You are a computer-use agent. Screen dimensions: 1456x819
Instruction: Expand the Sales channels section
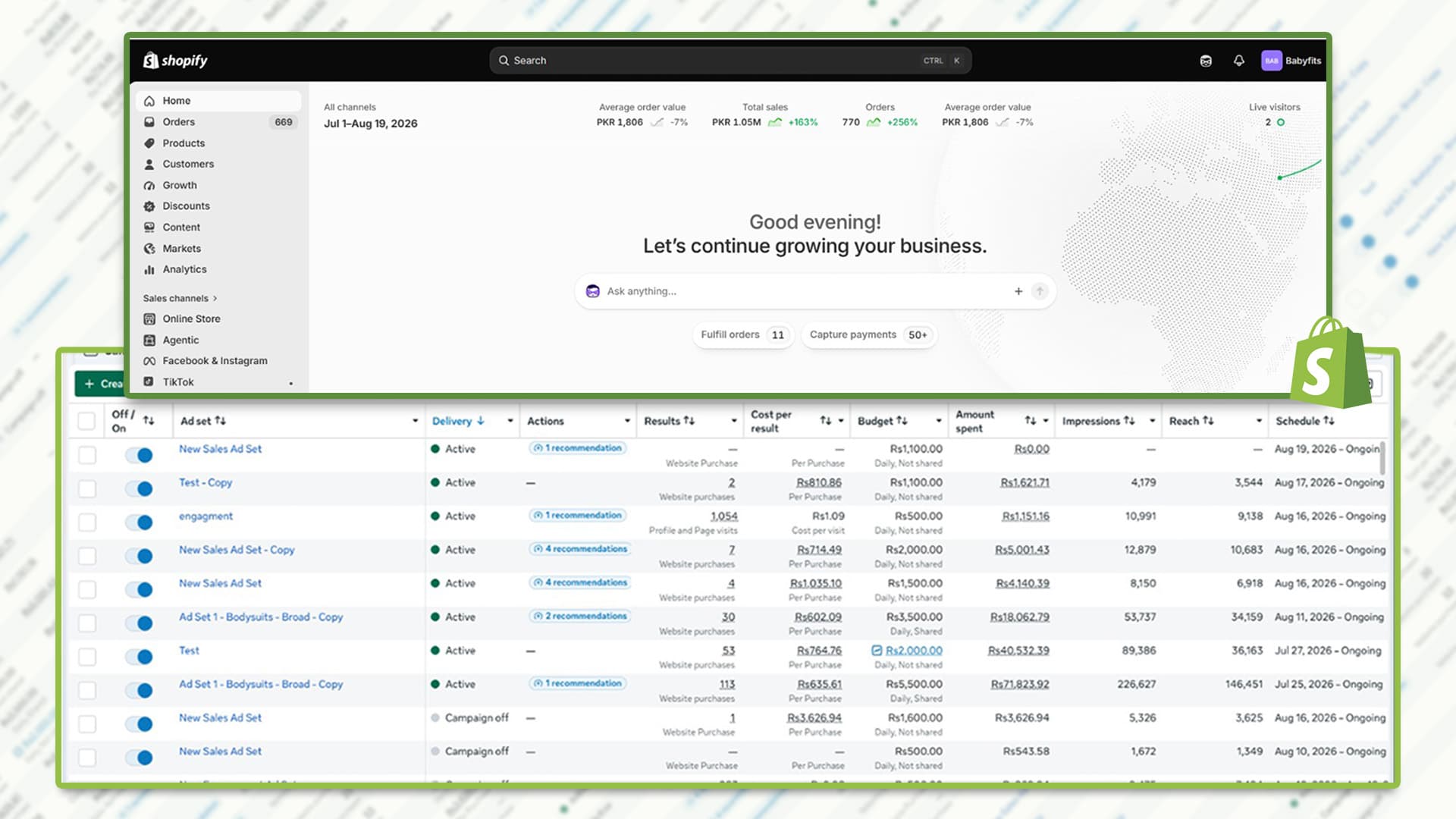click(x=180, y=298)
